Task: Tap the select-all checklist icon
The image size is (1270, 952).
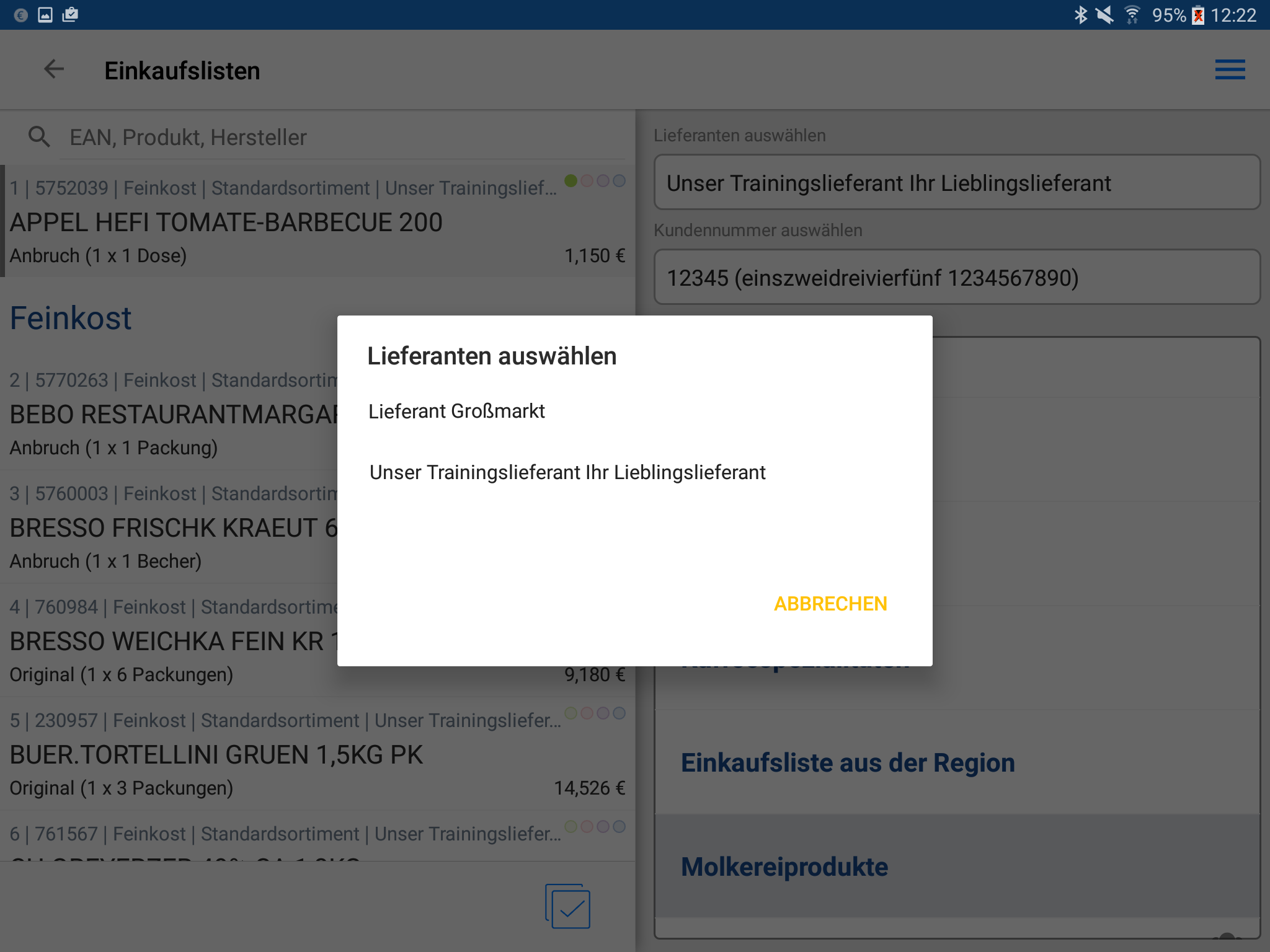Action: [x=567, y=906]
